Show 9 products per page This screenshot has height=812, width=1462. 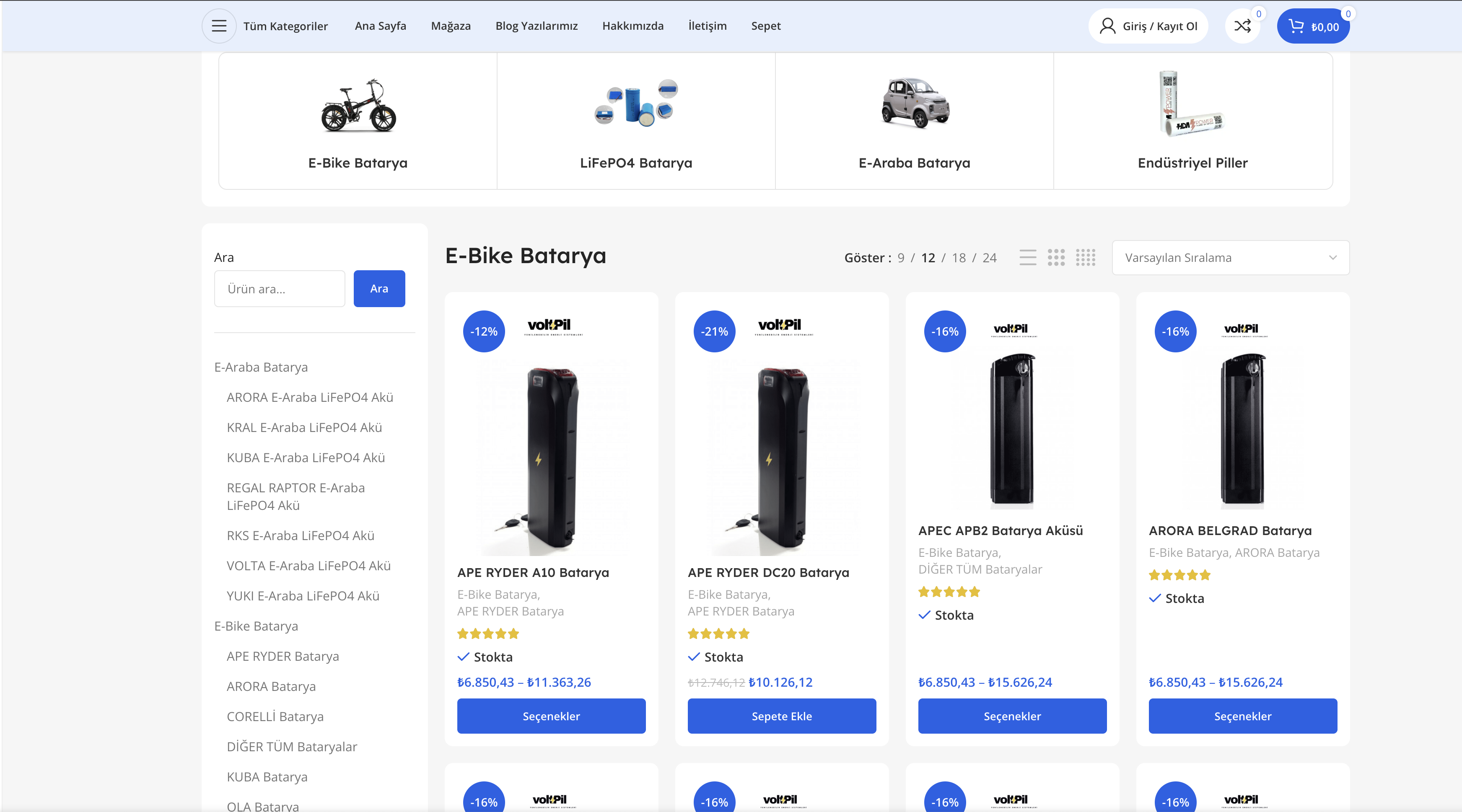[901, 258]
